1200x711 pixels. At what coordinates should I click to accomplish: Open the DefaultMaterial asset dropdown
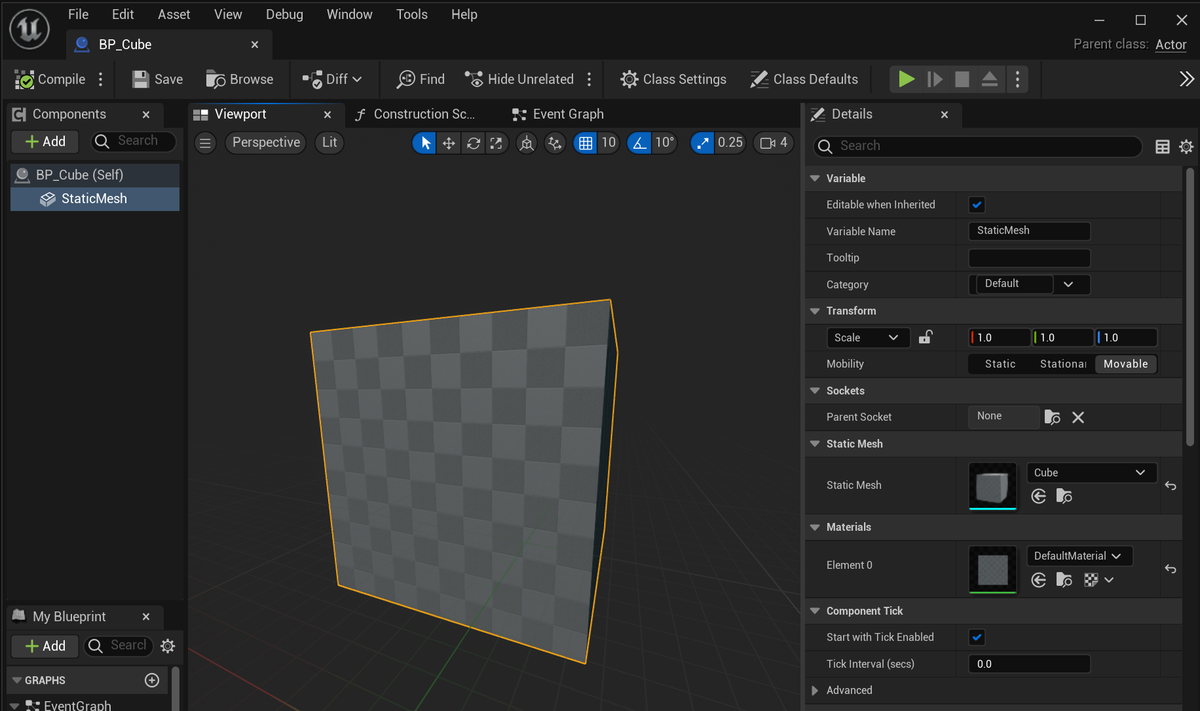point(1080,555)
